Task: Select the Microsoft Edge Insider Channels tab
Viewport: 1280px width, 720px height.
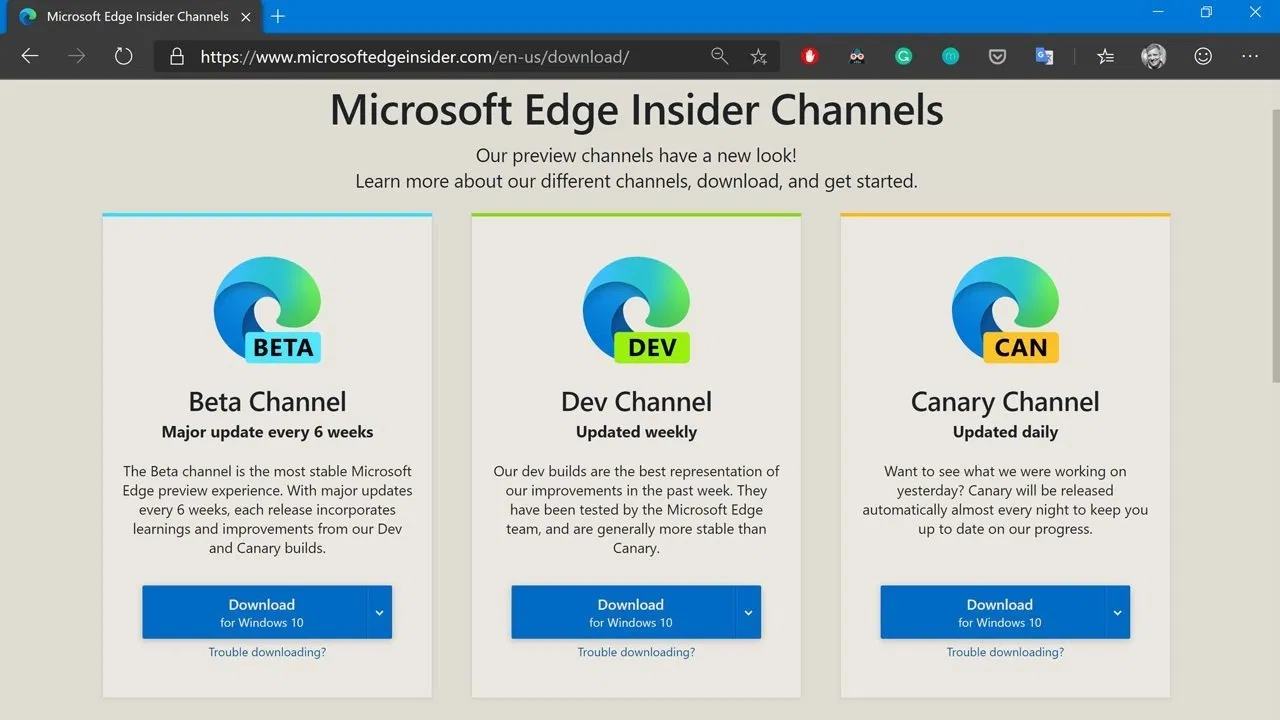Action: click(x=137, y=16)
